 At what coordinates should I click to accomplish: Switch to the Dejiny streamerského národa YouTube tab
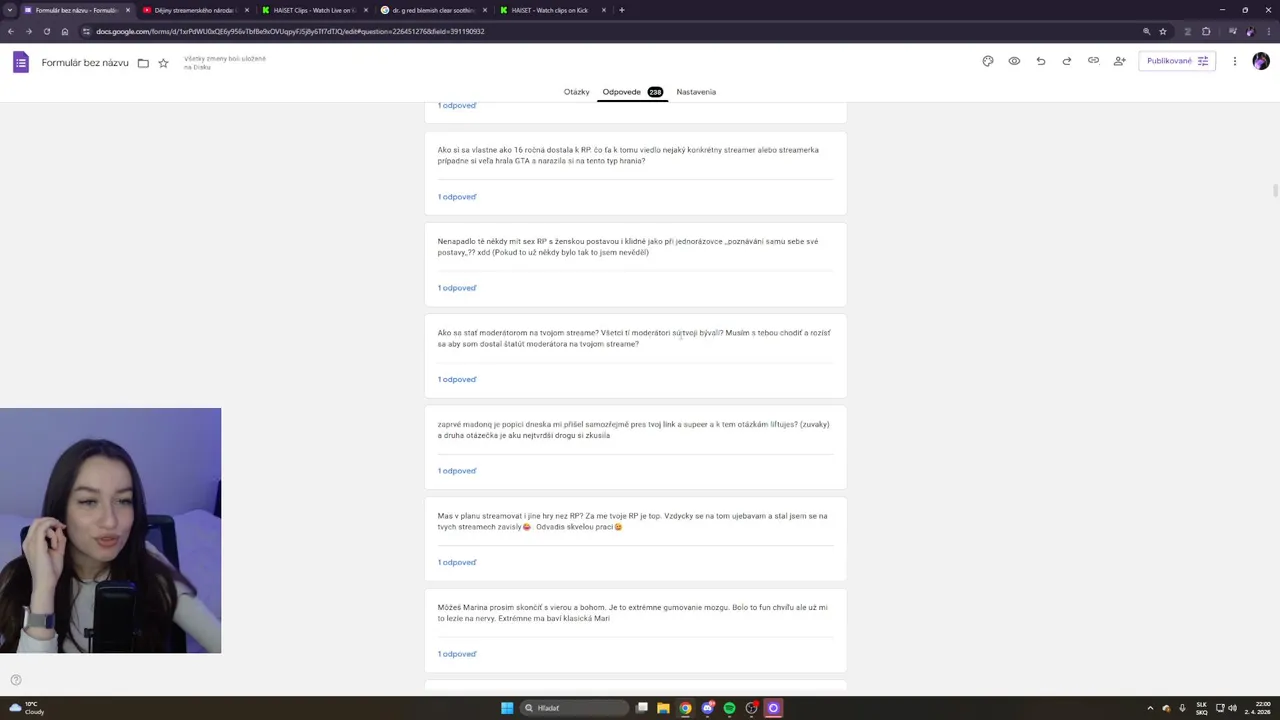193,10
